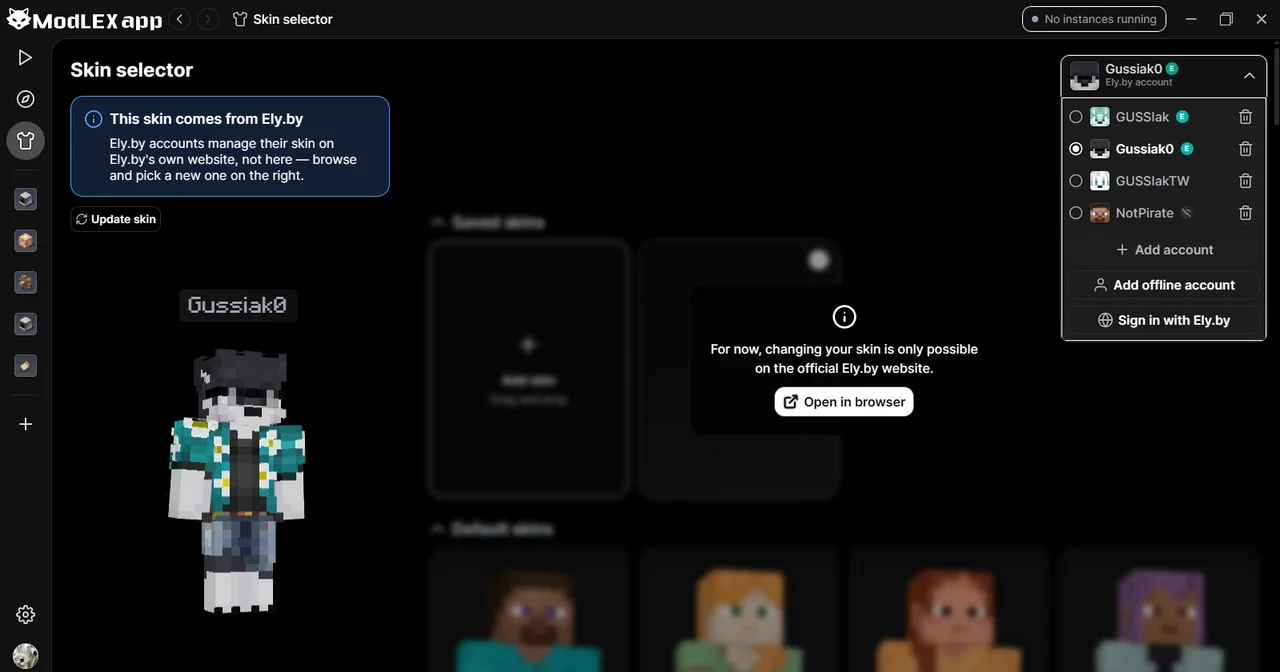Open the play/home icon in sidebar

26,58
